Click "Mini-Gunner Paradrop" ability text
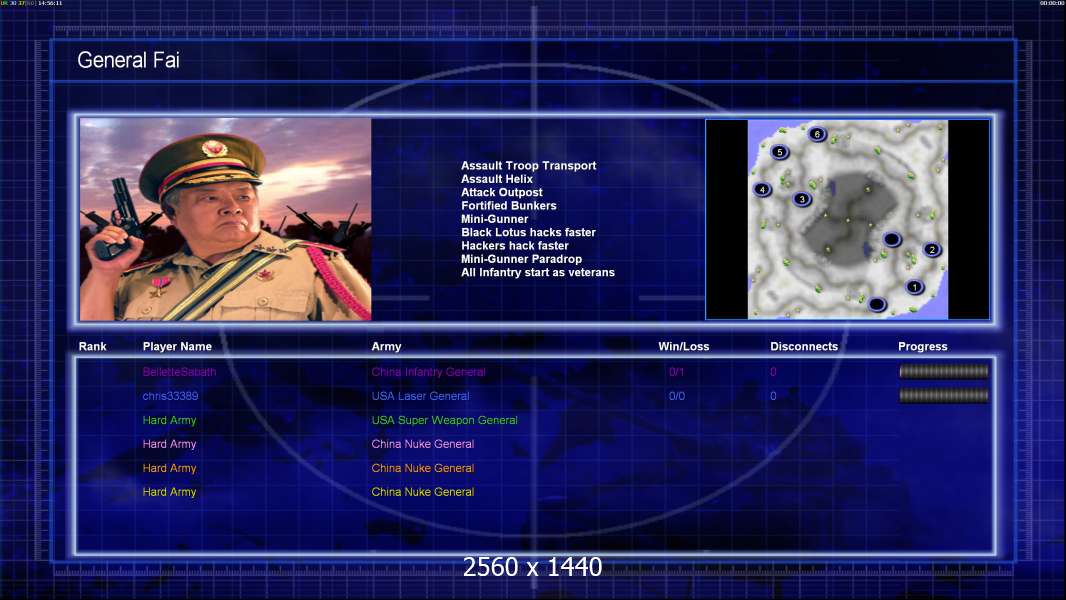 (521, 259)
